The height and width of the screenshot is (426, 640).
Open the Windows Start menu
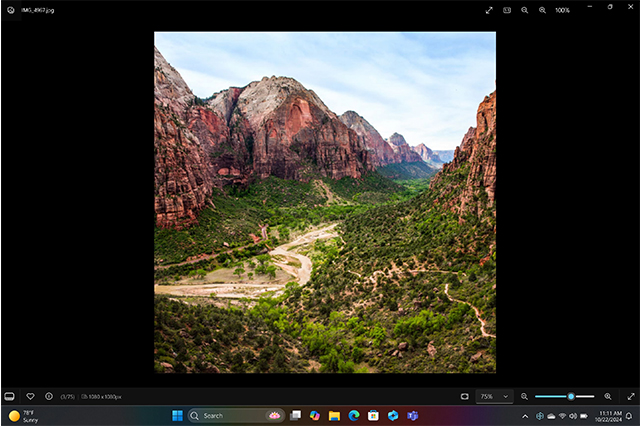pyautogui.click(x=178, y=416)
